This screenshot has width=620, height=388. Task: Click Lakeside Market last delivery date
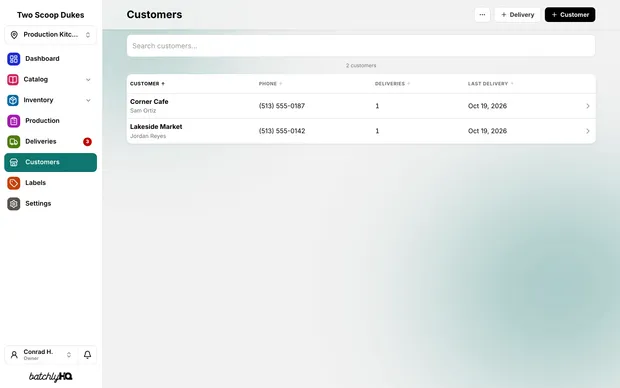(487, 131)
